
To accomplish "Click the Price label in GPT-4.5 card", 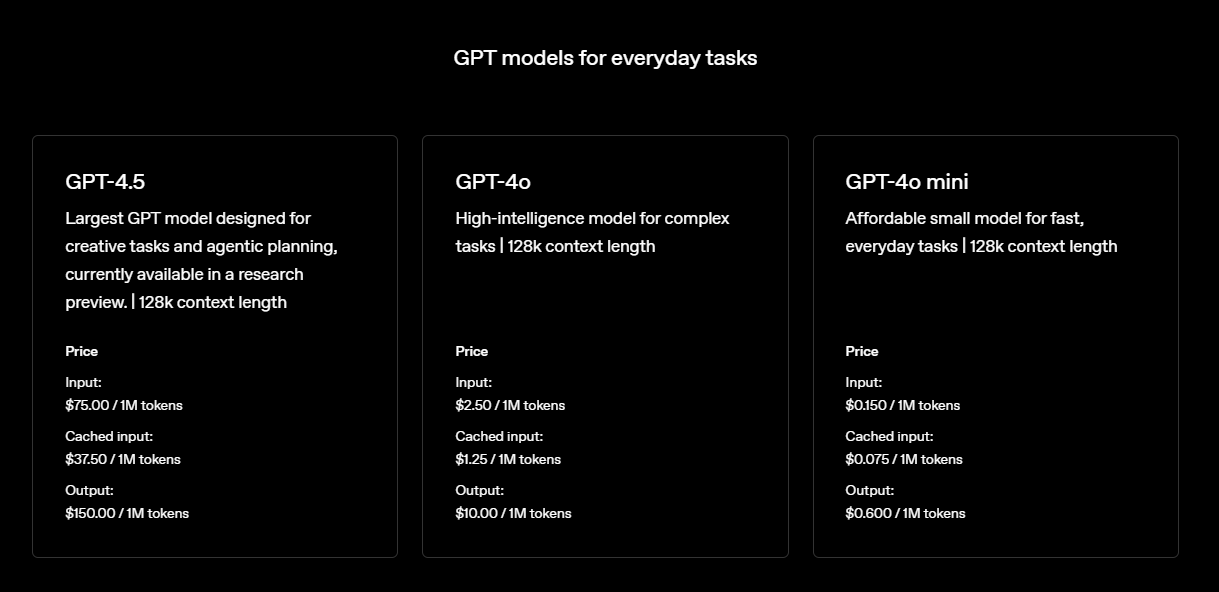I will [82, 351].
